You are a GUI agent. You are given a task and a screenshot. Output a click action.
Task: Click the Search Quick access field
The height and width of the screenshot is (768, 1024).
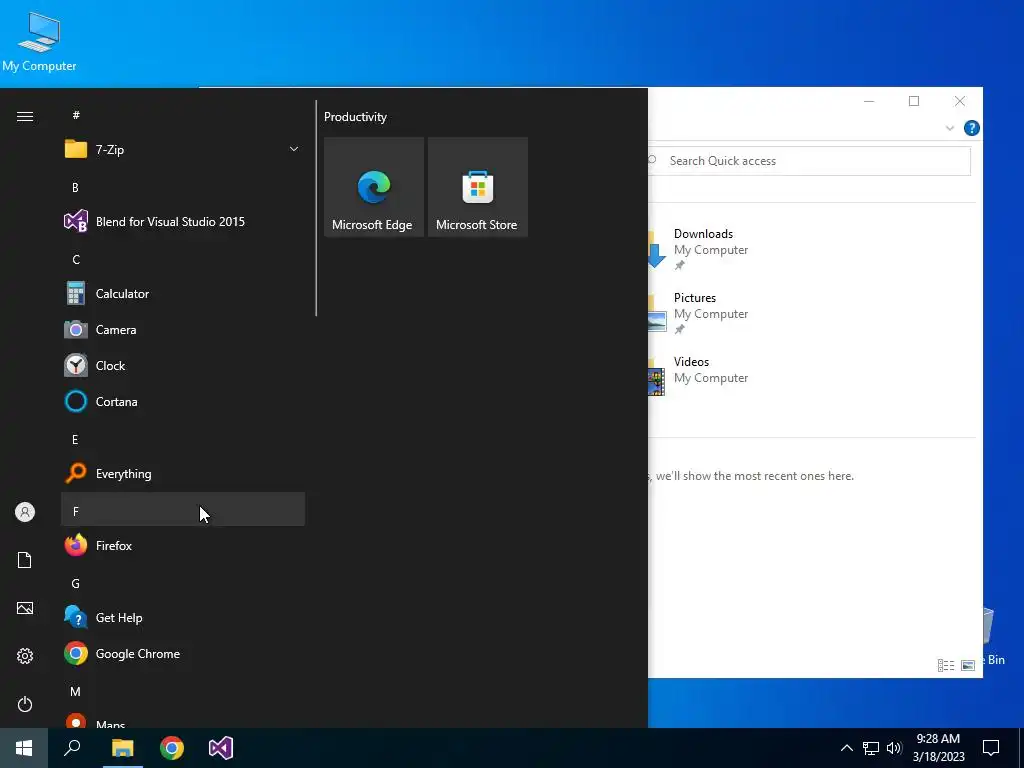click(808, 161)
